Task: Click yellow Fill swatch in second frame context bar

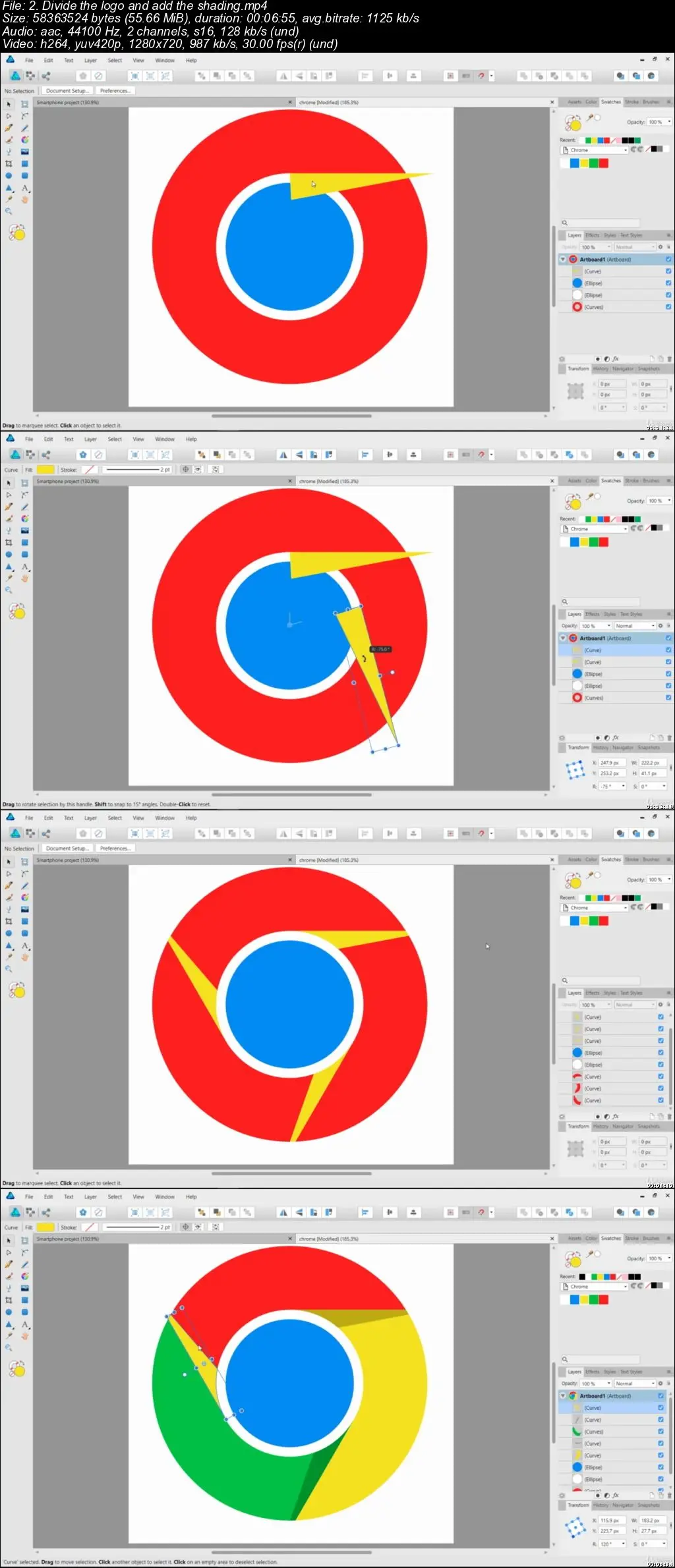Action: (x=45, y=470)
